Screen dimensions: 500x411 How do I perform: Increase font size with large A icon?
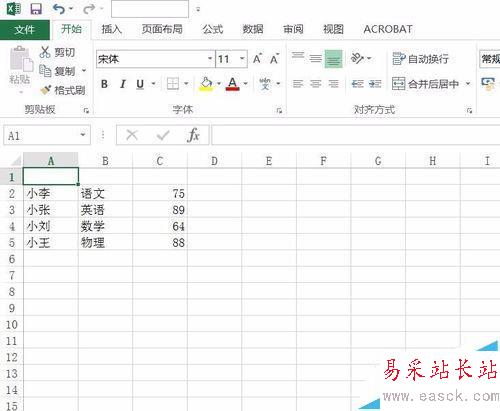coord(257,59)
